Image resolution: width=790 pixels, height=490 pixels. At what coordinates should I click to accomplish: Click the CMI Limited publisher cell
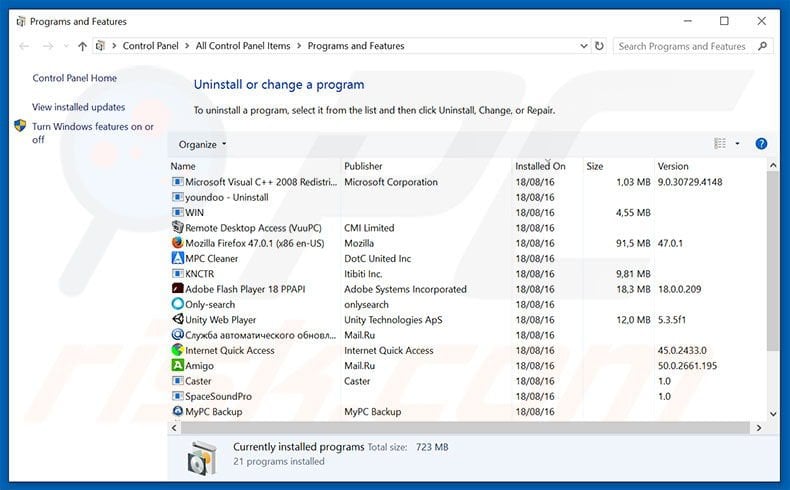pyautogui.click(x=369, y=228)
